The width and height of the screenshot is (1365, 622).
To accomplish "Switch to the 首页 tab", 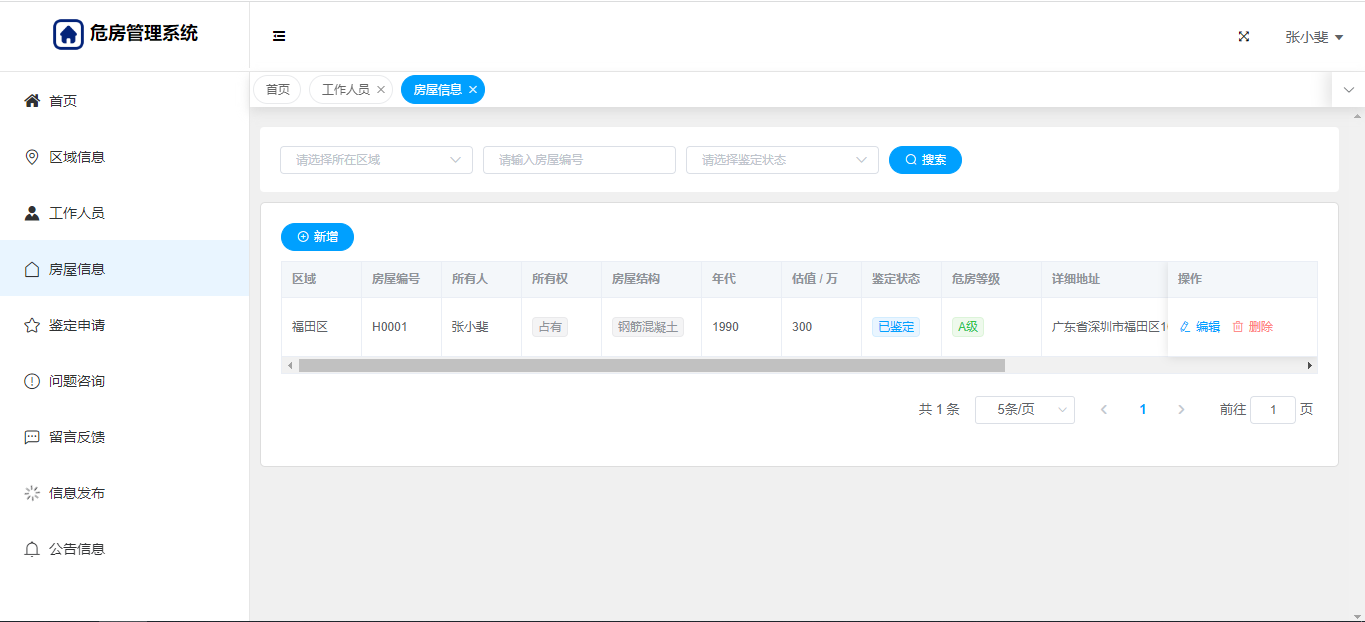I will 277,90.
